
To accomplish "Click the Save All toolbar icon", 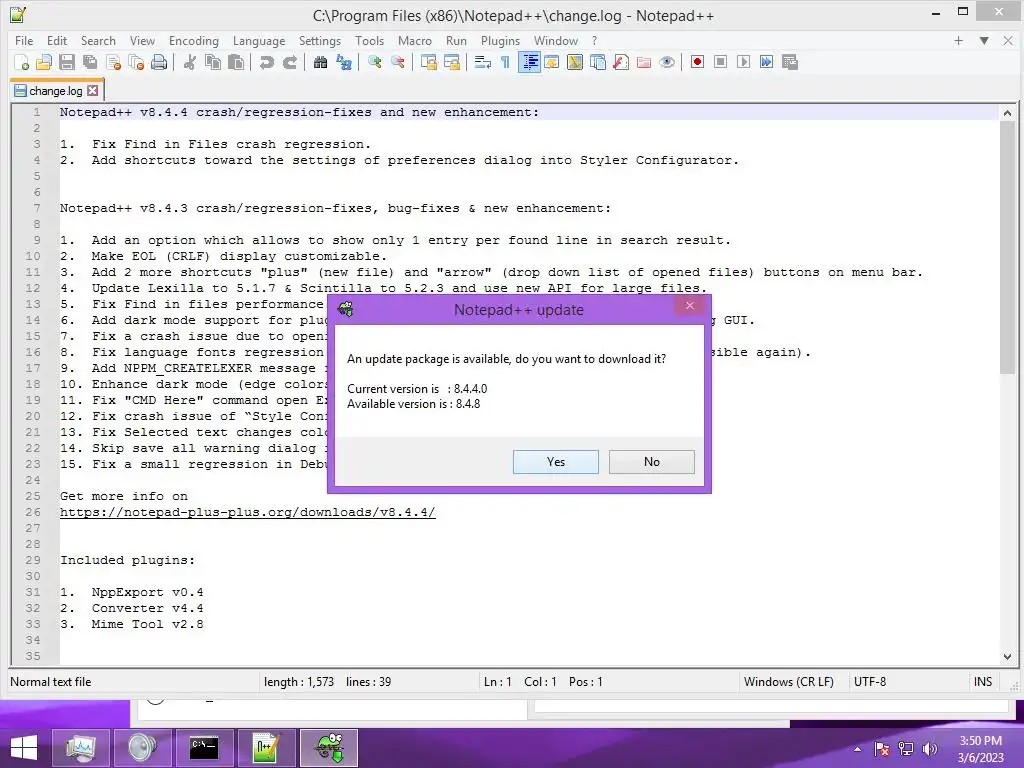I will pyautogui.click(x=89, y=62).
